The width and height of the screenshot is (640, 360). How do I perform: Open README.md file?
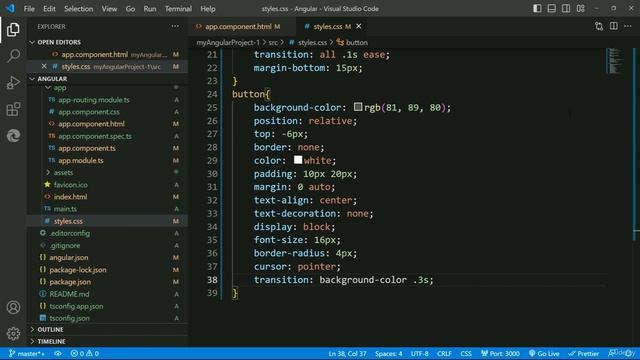pyautogui.click(x=69, y=294)
